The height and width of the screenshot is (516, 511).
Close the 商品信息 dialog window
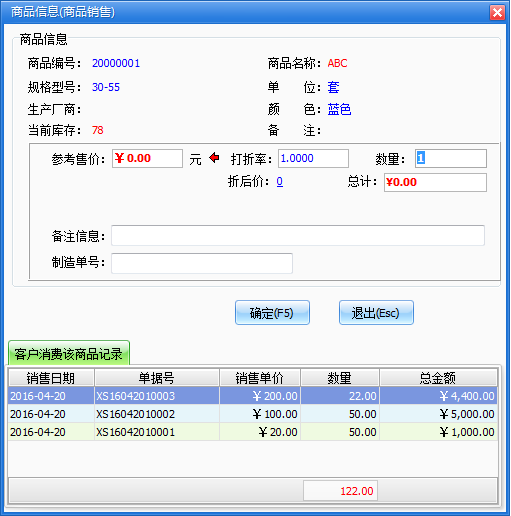pyautogui.click(x=497, y=13)
